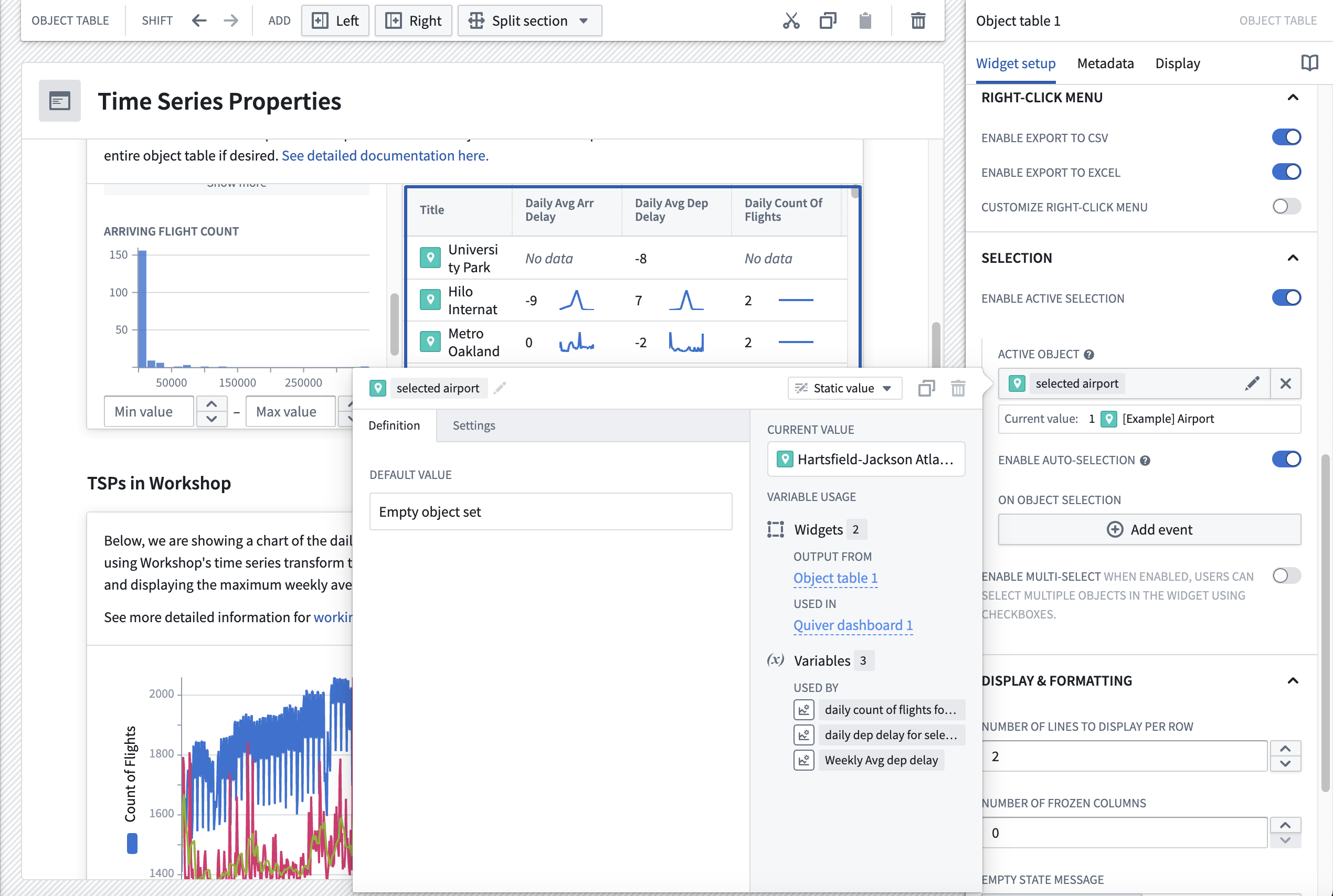Click the Min value input field

149,411
